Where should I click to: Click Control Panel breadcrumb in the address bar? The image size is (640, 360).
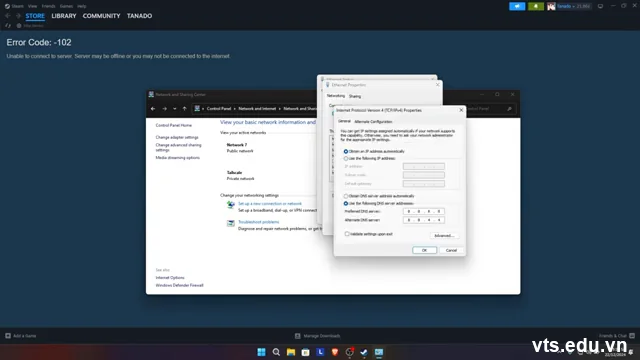[x=219, y=109]
